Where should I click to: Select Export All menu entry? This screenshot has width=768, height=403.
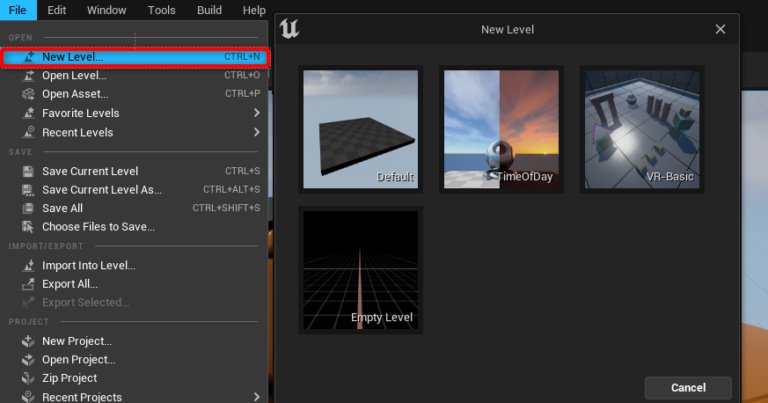point(70,284)
